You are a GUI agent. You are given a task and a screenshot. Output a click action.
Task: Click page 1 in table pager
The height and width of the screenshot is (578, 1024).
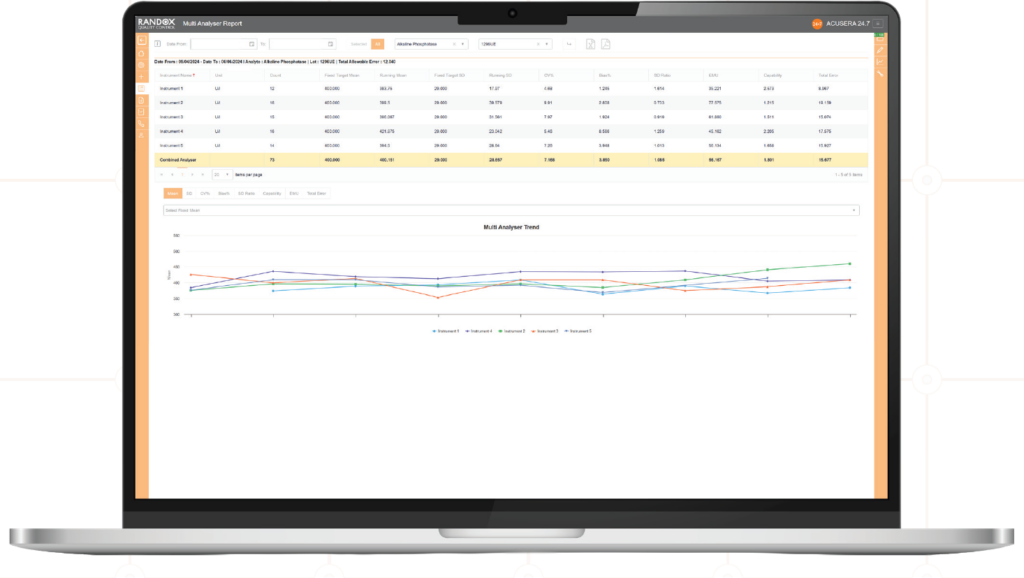182,174
